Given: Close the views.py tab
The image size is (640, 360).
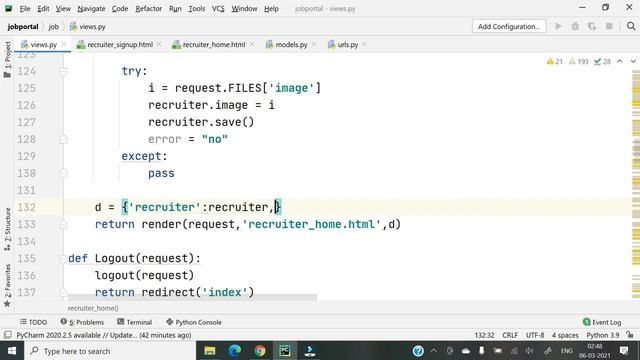Looking at the screenshot, I should pos(64,44).
